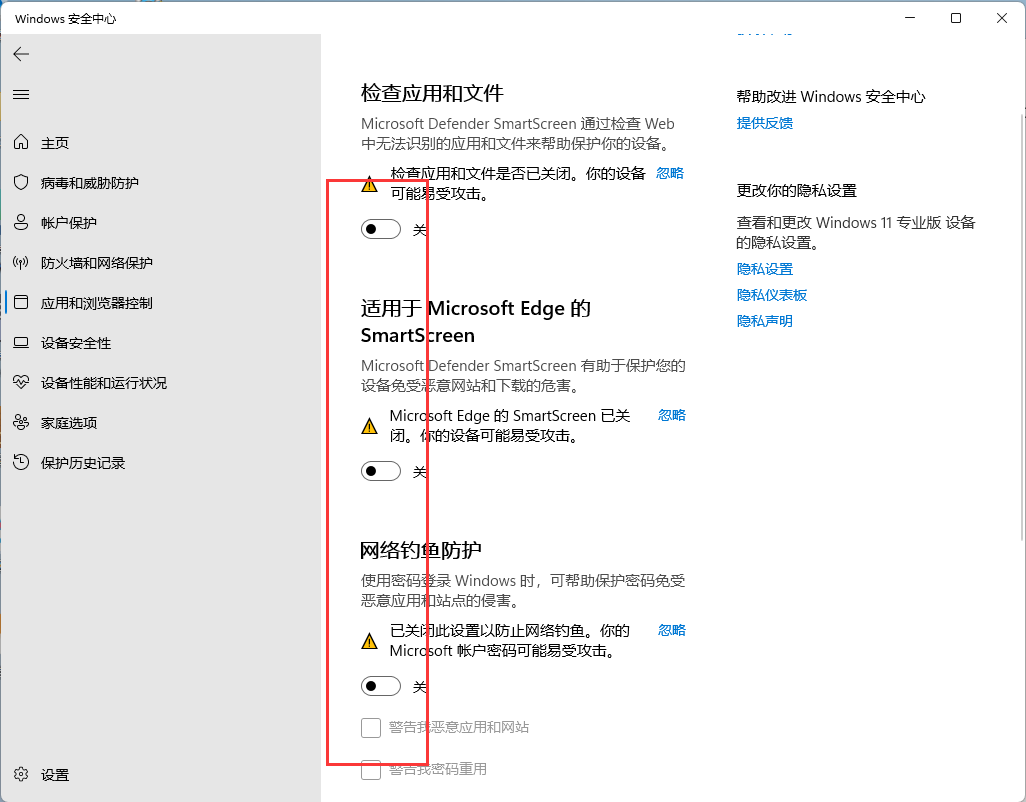This screenshot has height=802, width=1026.
Task: Click the 防火墙和网络保护 signal icon
Action: [21, 263]
